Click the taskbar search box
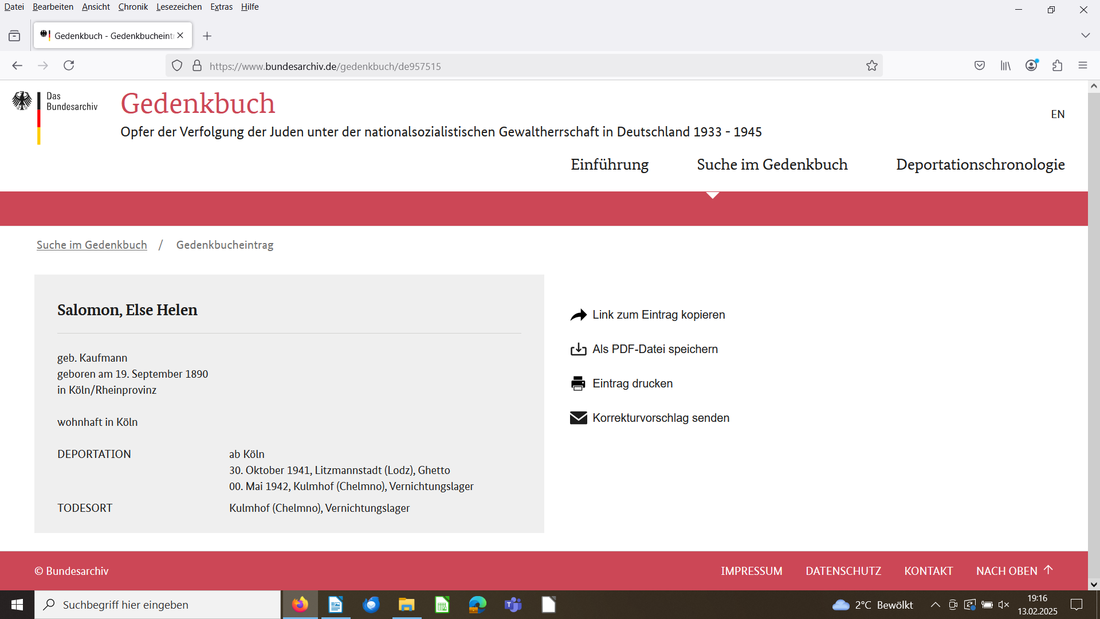The image size is (1100, 619). coord(158,604)
